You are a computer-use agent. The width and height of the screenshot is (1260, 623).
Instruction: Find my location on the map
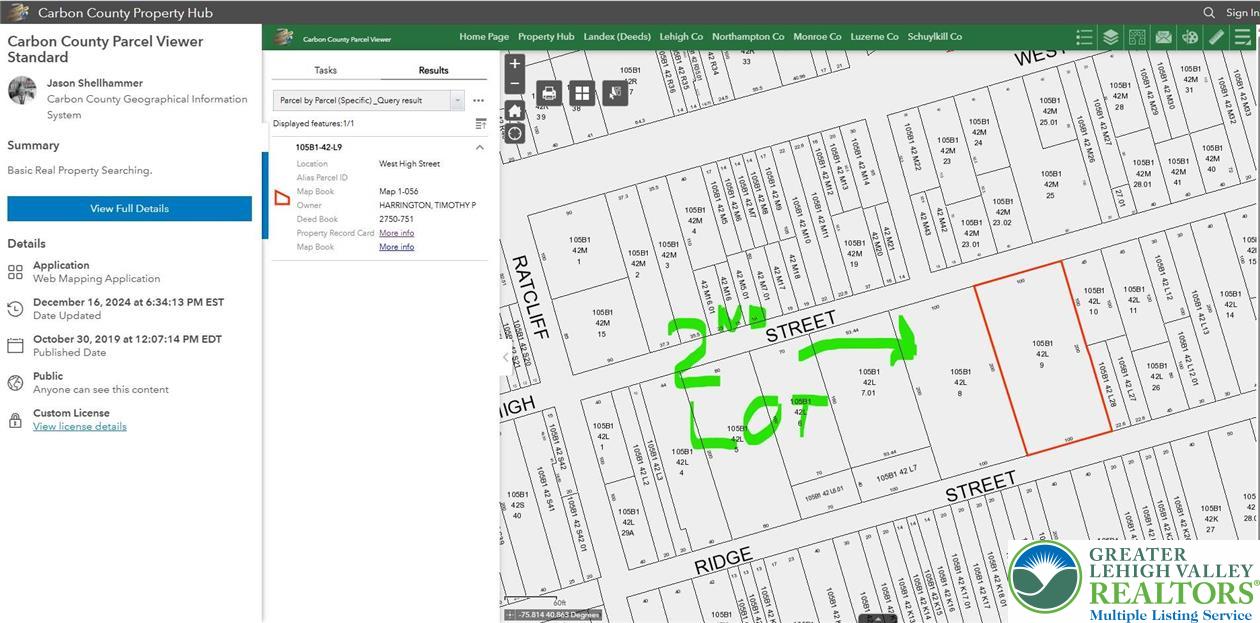[515, 133]
